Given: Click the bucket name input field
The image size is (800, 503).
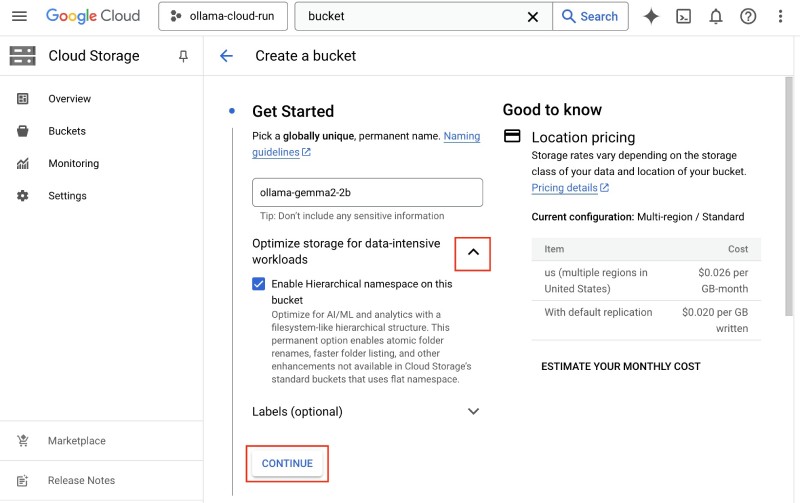Looking at the screenshot, I should pyautogui.click(x=367, y=192).
